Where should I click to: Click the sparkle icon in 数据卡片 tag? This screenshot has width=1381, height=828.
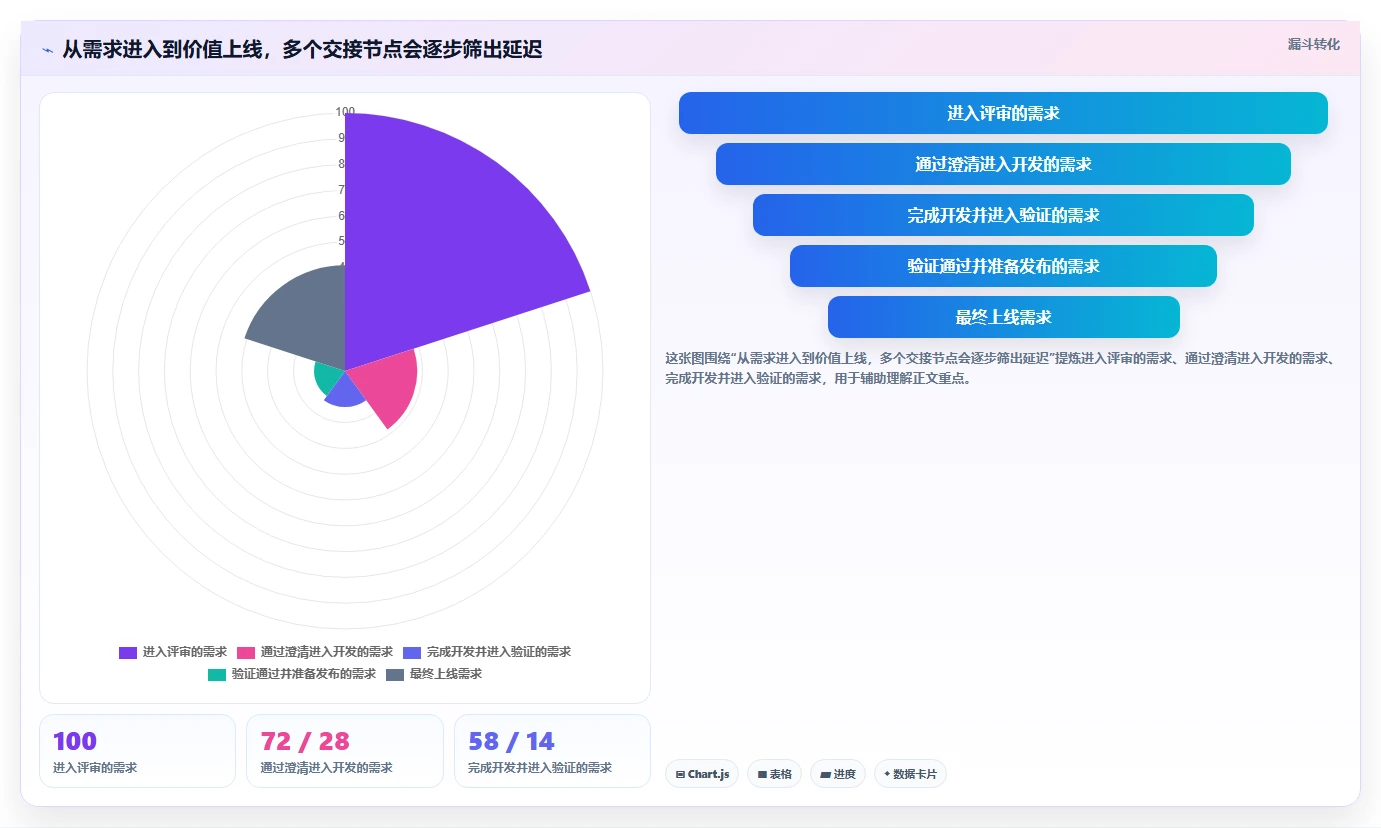(x=887, y=774)
